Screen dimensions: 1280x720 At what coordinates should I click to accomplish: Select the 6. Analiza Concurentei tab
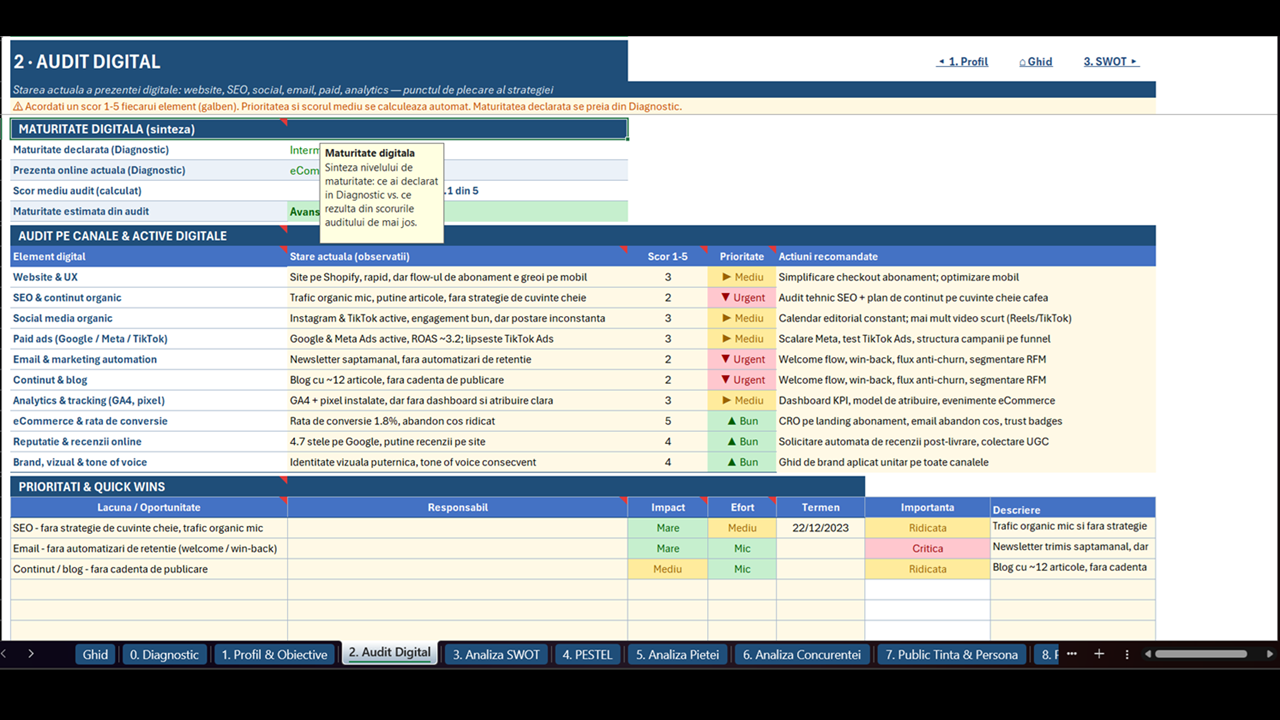[802, 655]
